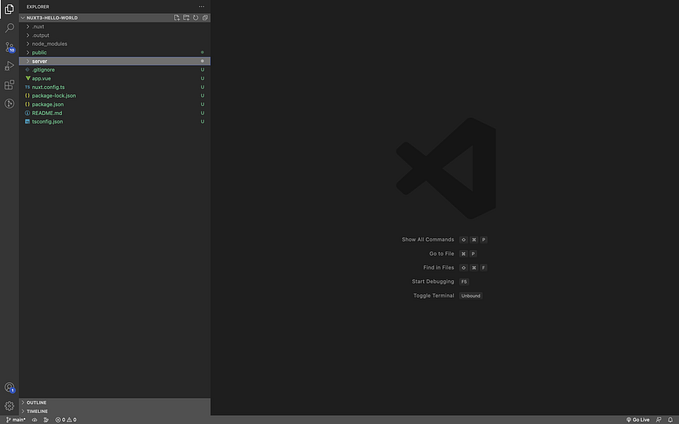Open the Accounts menu icon
The height and width of the screenshot is (424, 679).
click(9, 387)
